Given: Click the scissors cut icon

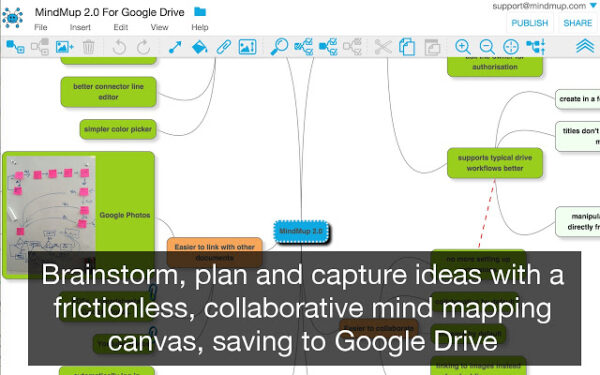Looking at the screenshot, I should coord(383,47).
